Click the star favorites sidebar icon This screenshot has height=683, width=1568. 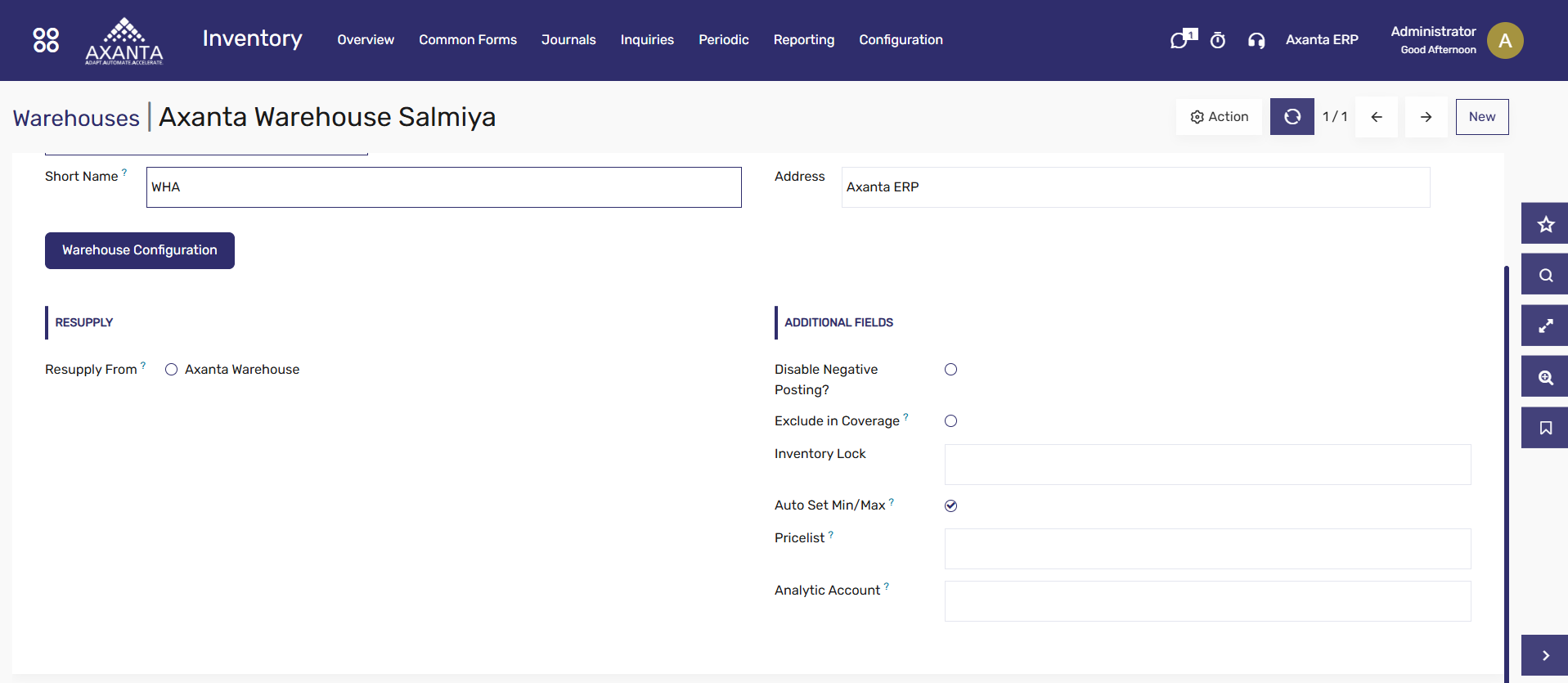coord(1545,223)
